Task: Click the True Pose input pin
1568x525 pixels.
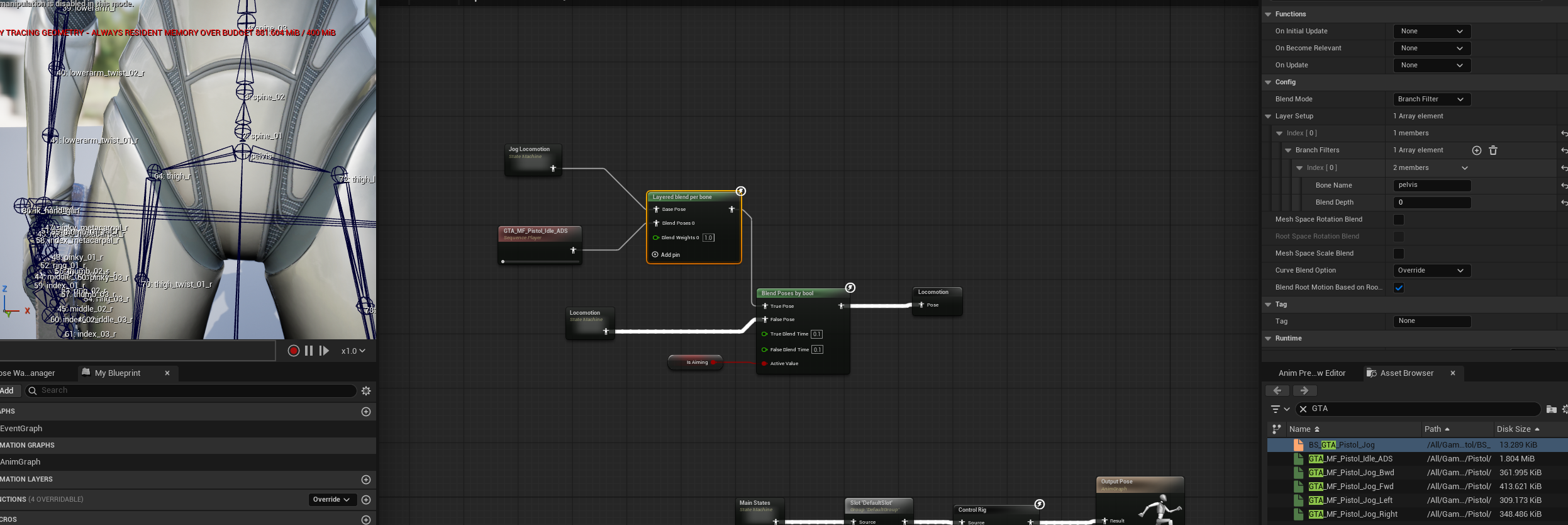Action: (765, 307)
